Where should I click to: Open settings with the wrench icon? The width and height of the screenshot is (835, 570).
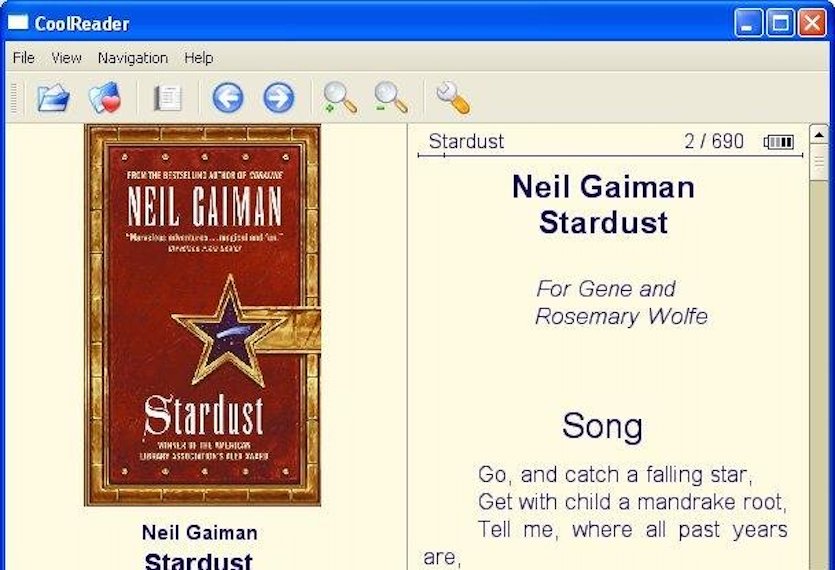click(x=453, y=97)
